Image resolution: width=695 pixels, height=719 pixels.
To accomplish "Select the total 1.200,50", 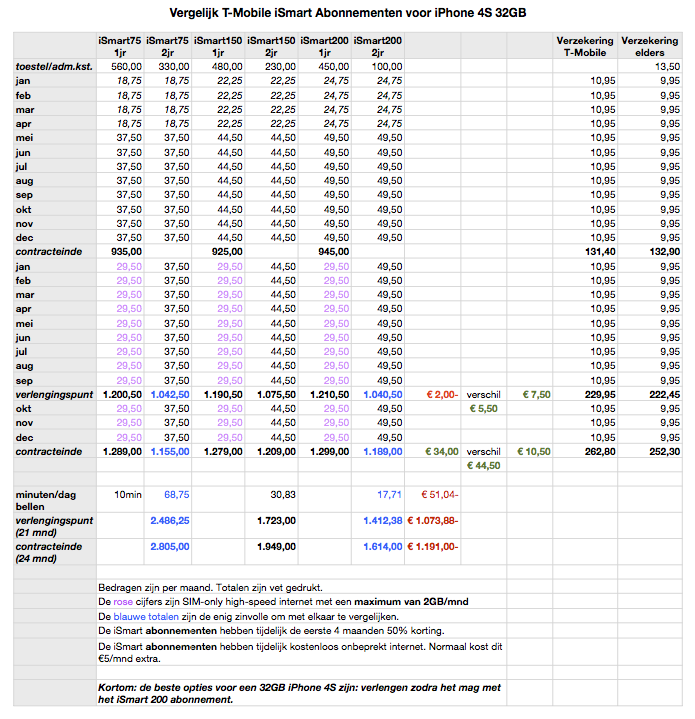I will coord(122,395).
